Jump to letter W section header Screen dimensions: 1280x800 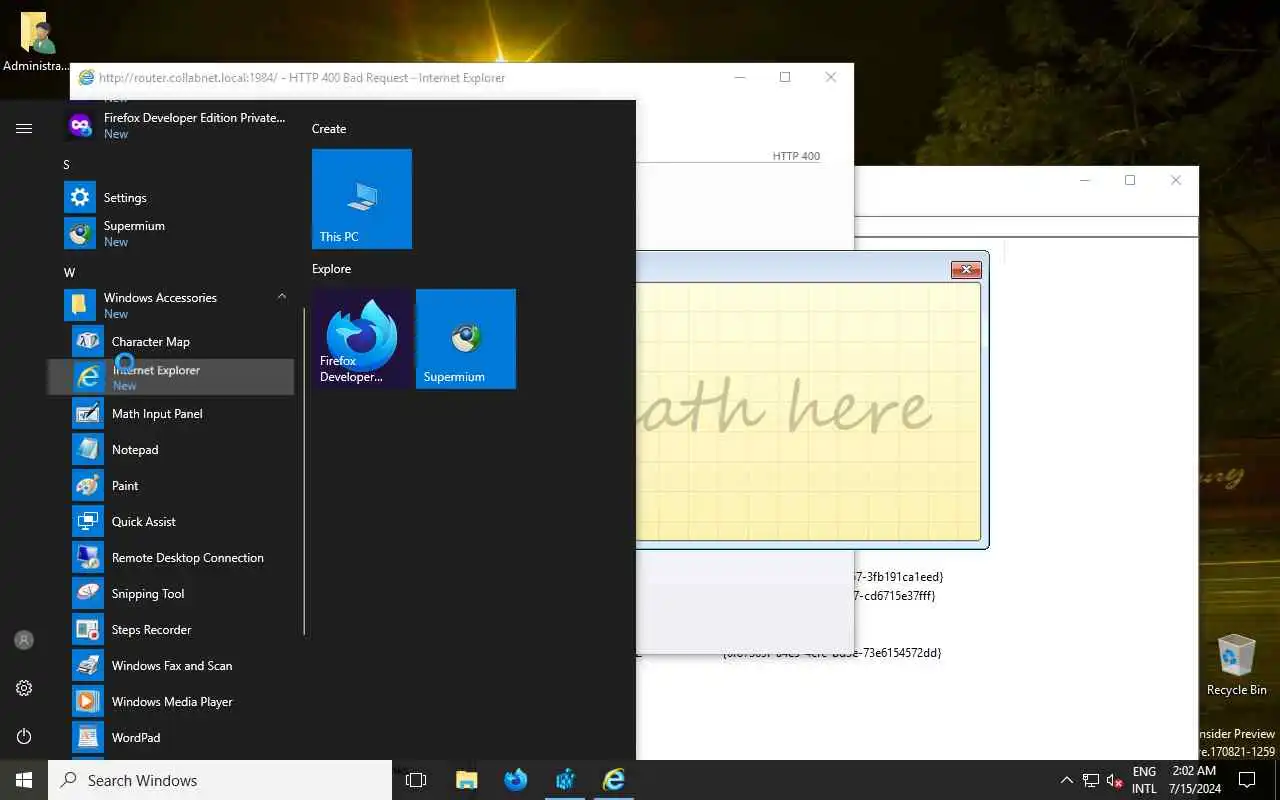(69, 272)
